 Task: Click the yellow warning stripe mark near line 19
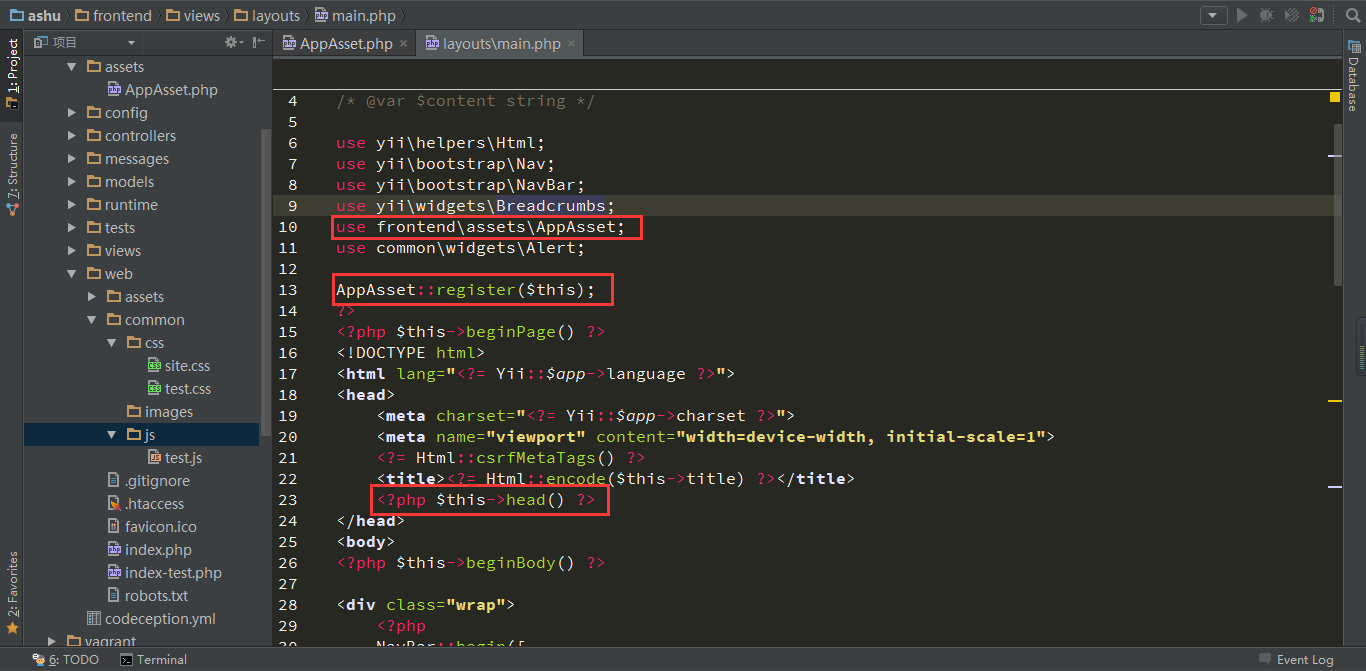coord(1334,401)
